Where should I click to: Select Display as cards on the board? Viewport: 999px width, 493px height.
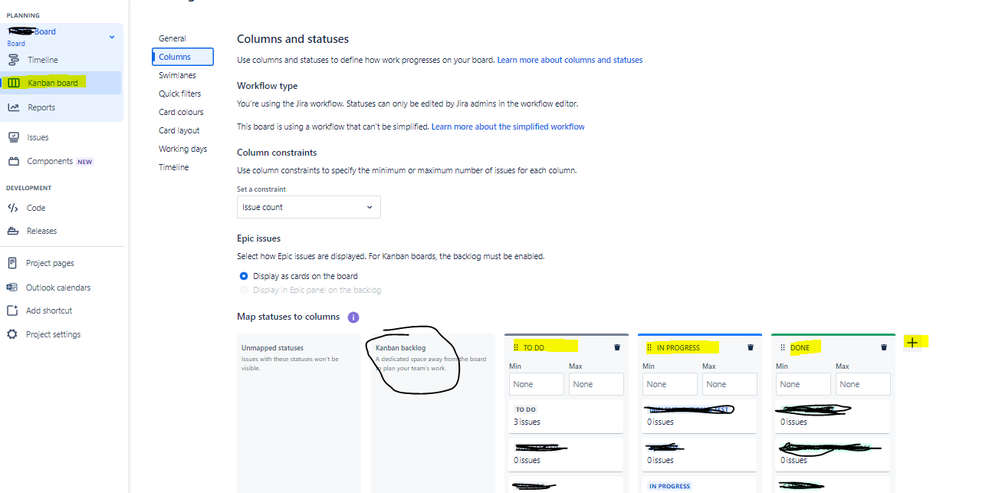click(243, 276)
